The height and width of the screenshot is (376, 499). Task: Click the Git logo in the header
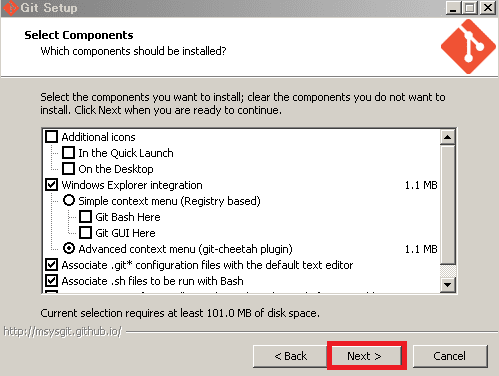pos(468,46)
